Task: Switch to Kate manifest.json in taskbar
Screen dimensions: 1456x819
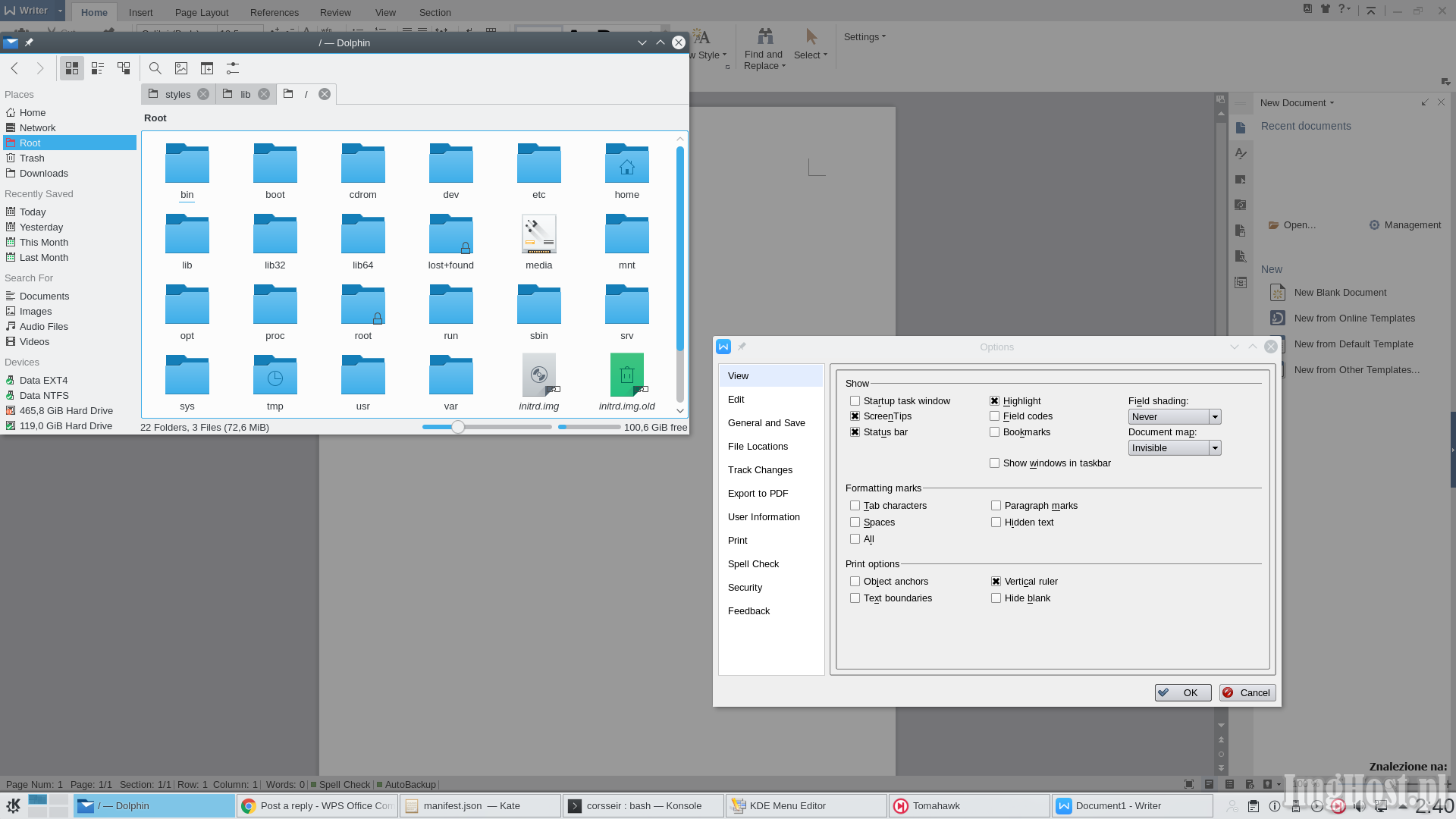Action: tap(481, 806)
